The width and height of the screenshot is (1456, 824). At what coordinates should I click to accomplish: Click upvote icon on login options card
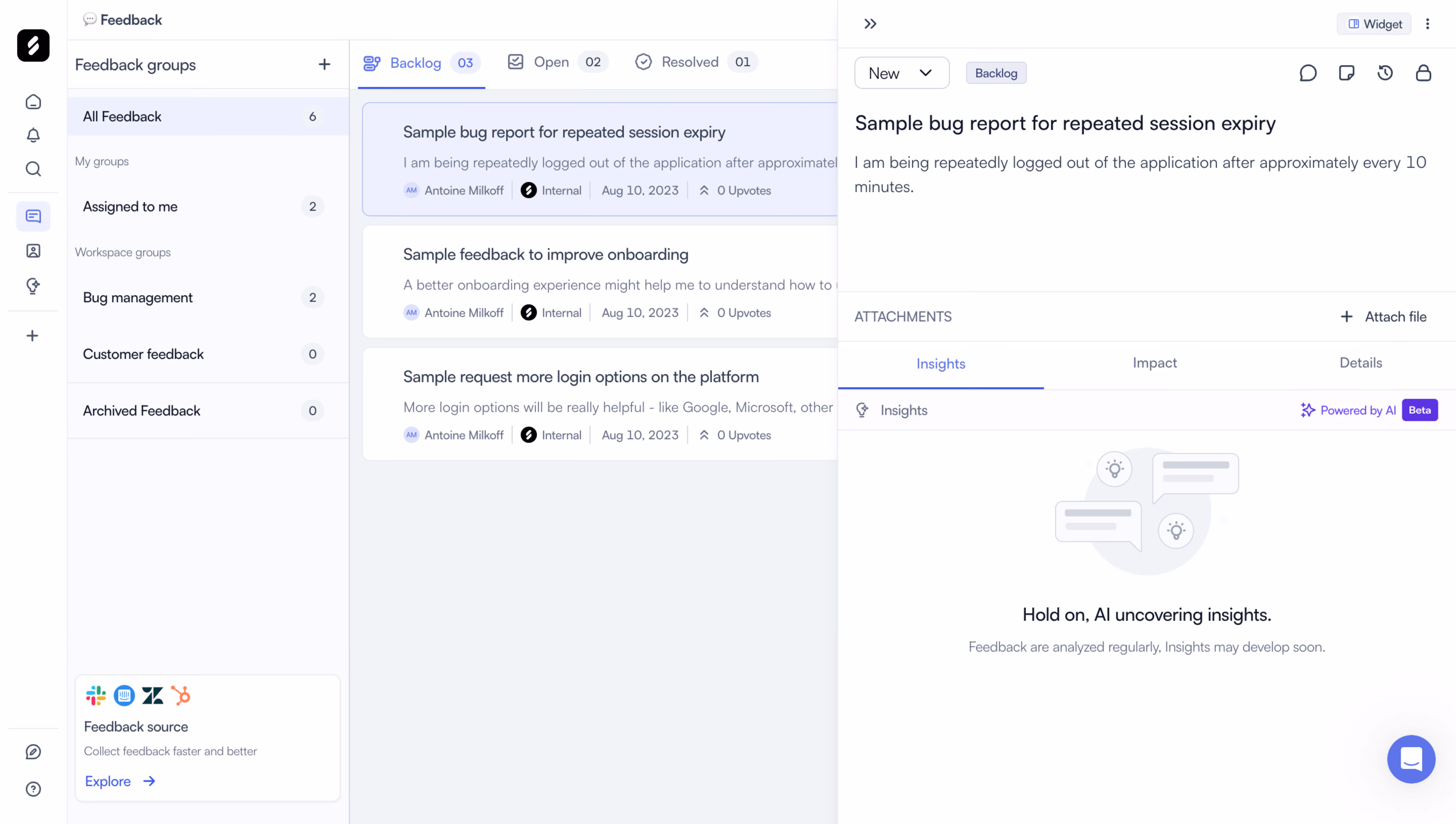(704, 435)
